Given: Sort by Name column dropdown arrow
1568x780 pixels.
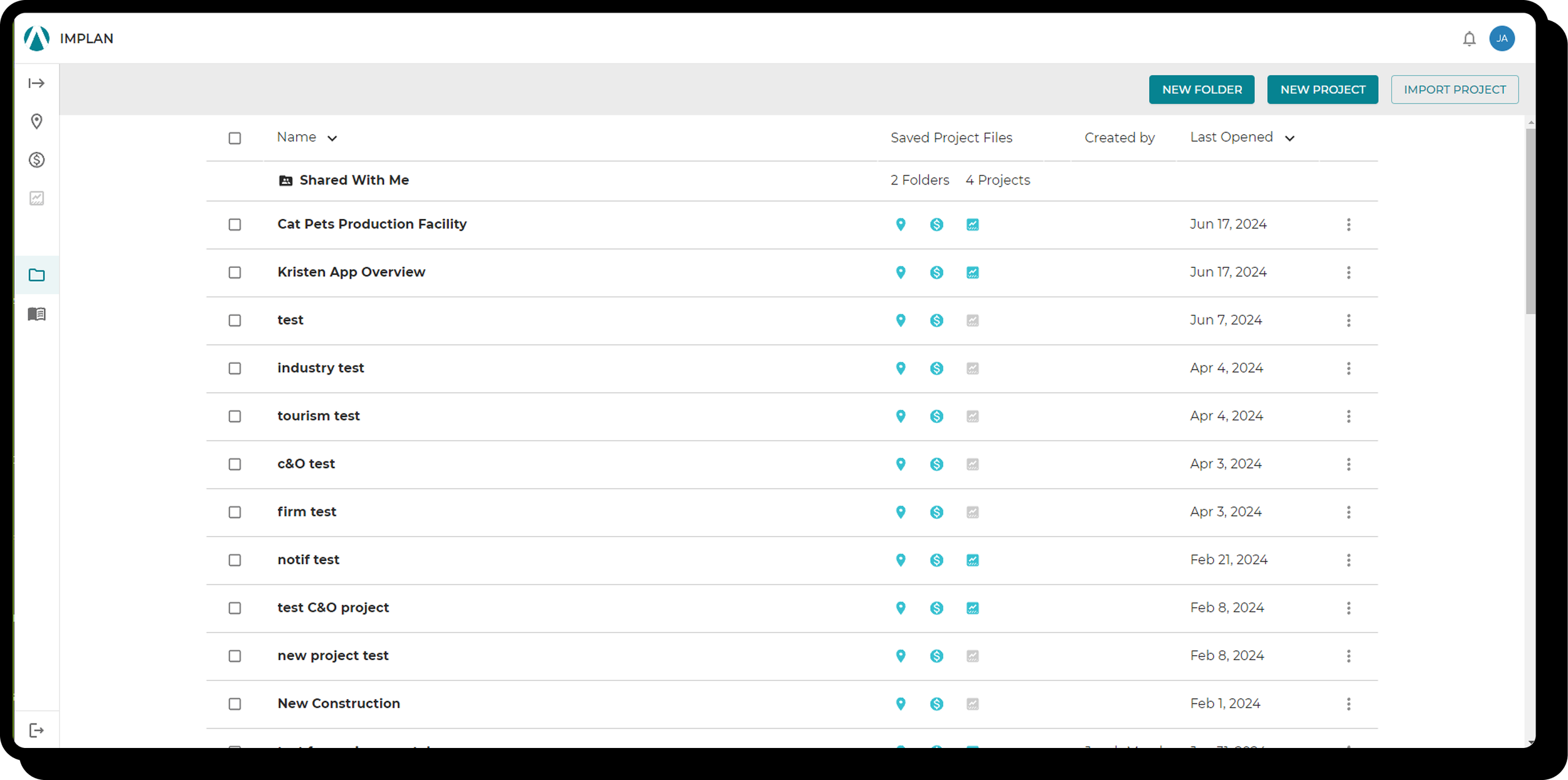Looking at the screenshot, I should pos(332,138).
